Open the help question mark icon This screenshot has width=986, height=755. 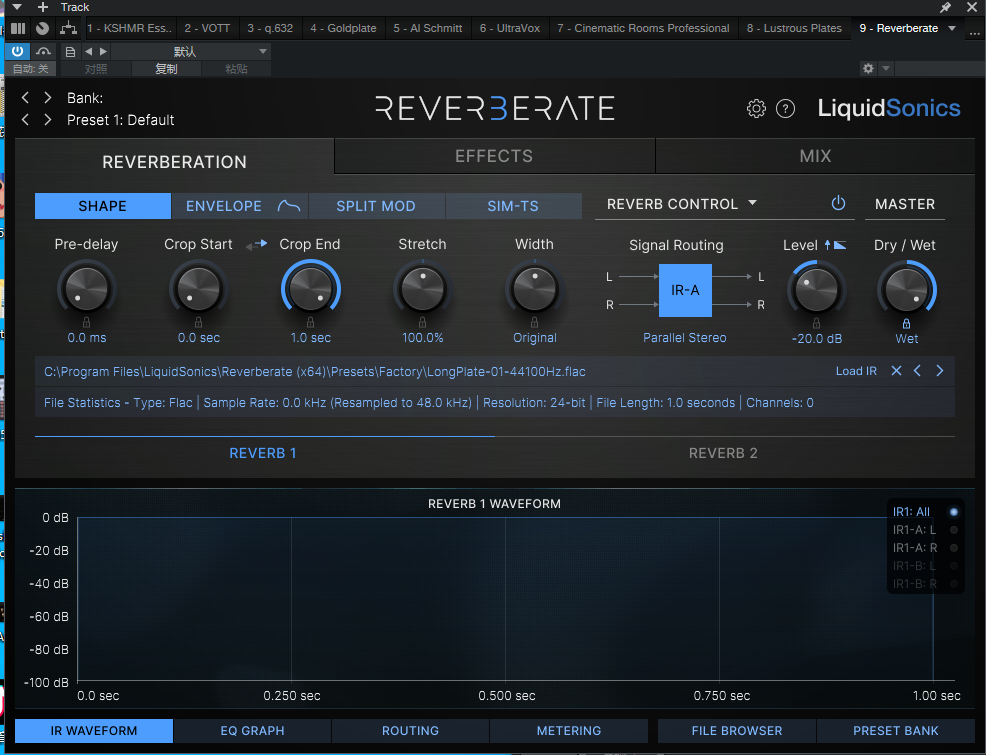coord(785,109)
